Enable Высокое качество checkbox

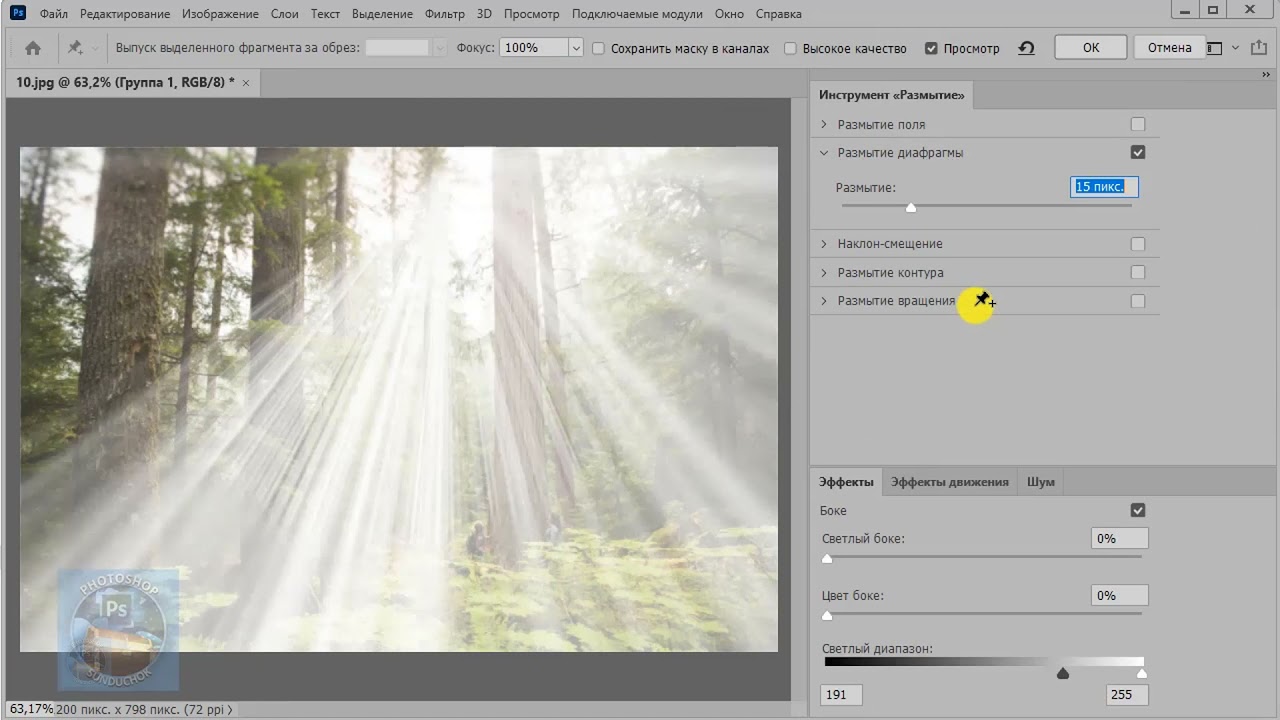click(791, 48)
